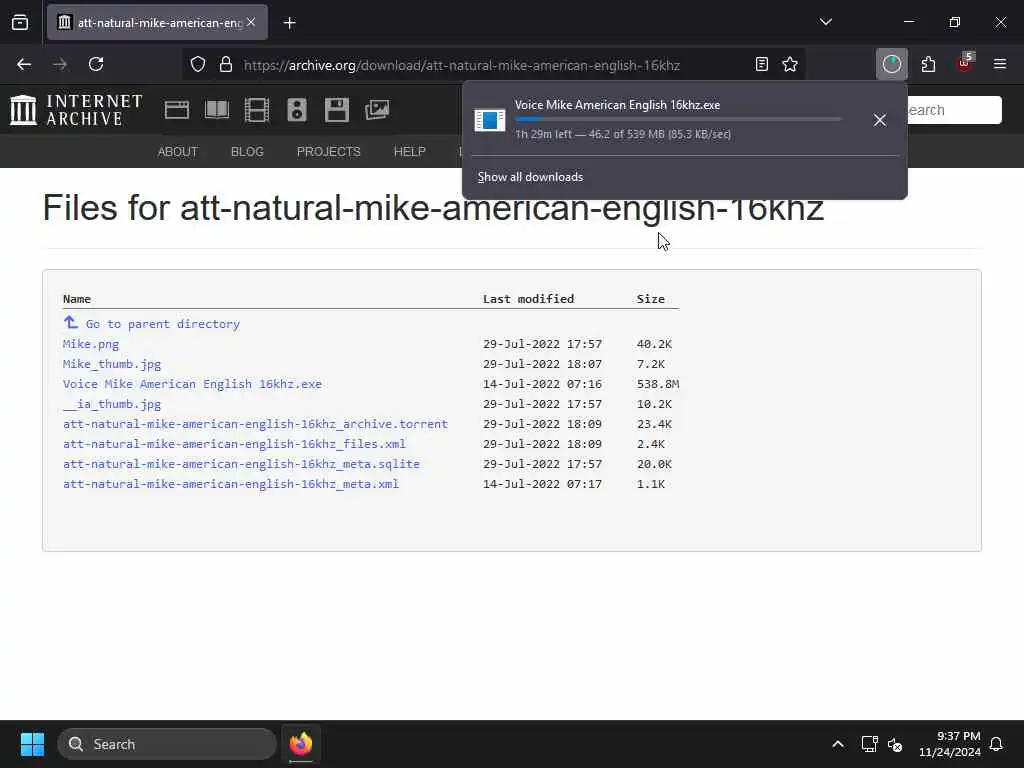Click the address bar URL
1024x768 pixels.
462,65
